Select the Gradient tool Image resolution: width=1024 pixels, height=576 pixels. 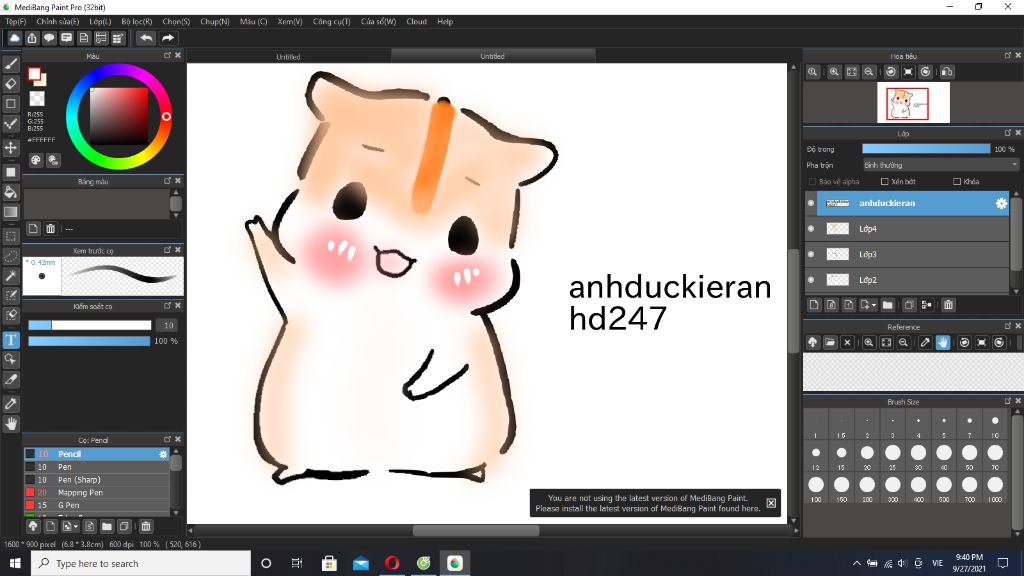[x=11, y=212]
